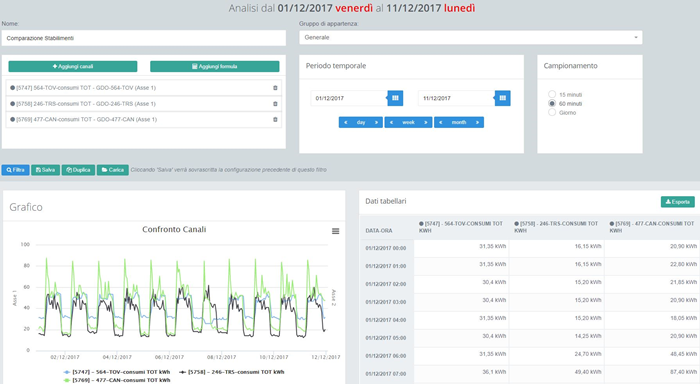Image resolution: width=700 pixels, height=384 pixels.
Task: Delete the 564-TOV-consumi TOT channel row
Action: click(275, 88)
